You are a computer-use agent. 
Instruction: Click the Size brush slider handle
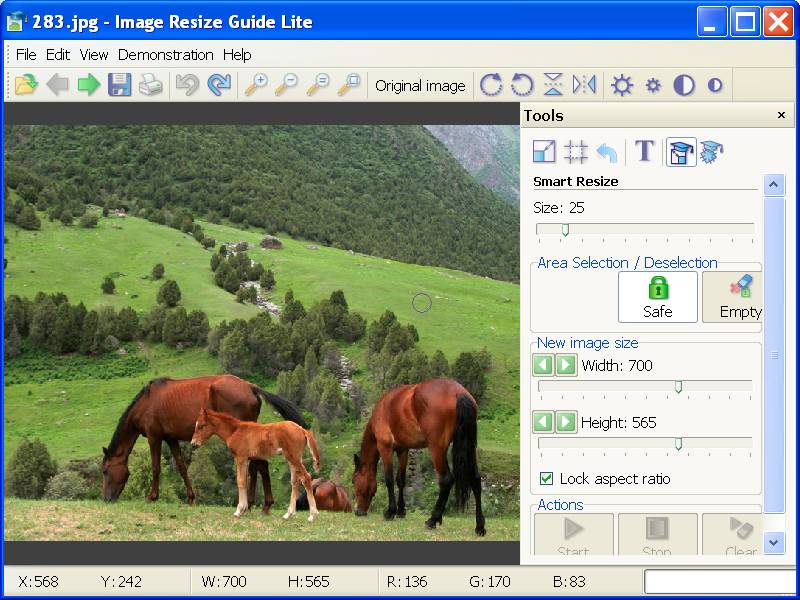[565, 230]
